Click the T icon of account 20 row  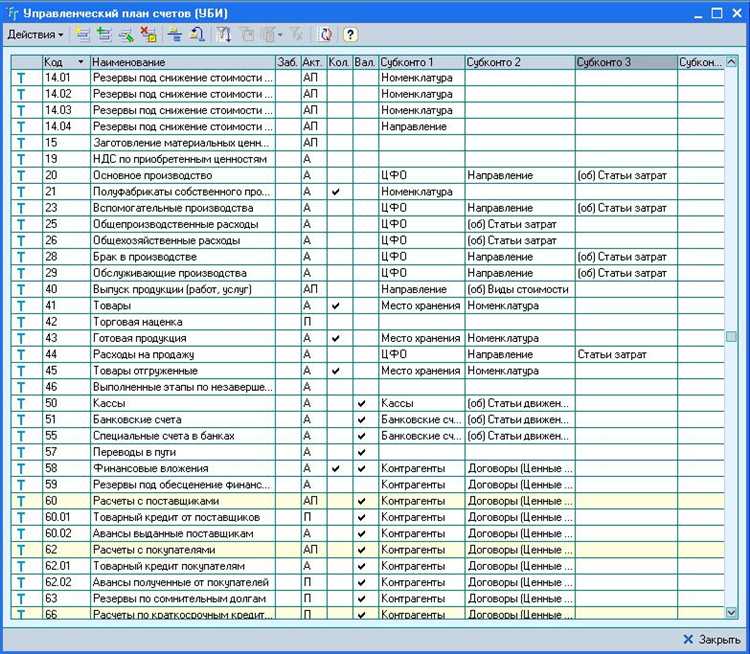(x=21, y=176)
